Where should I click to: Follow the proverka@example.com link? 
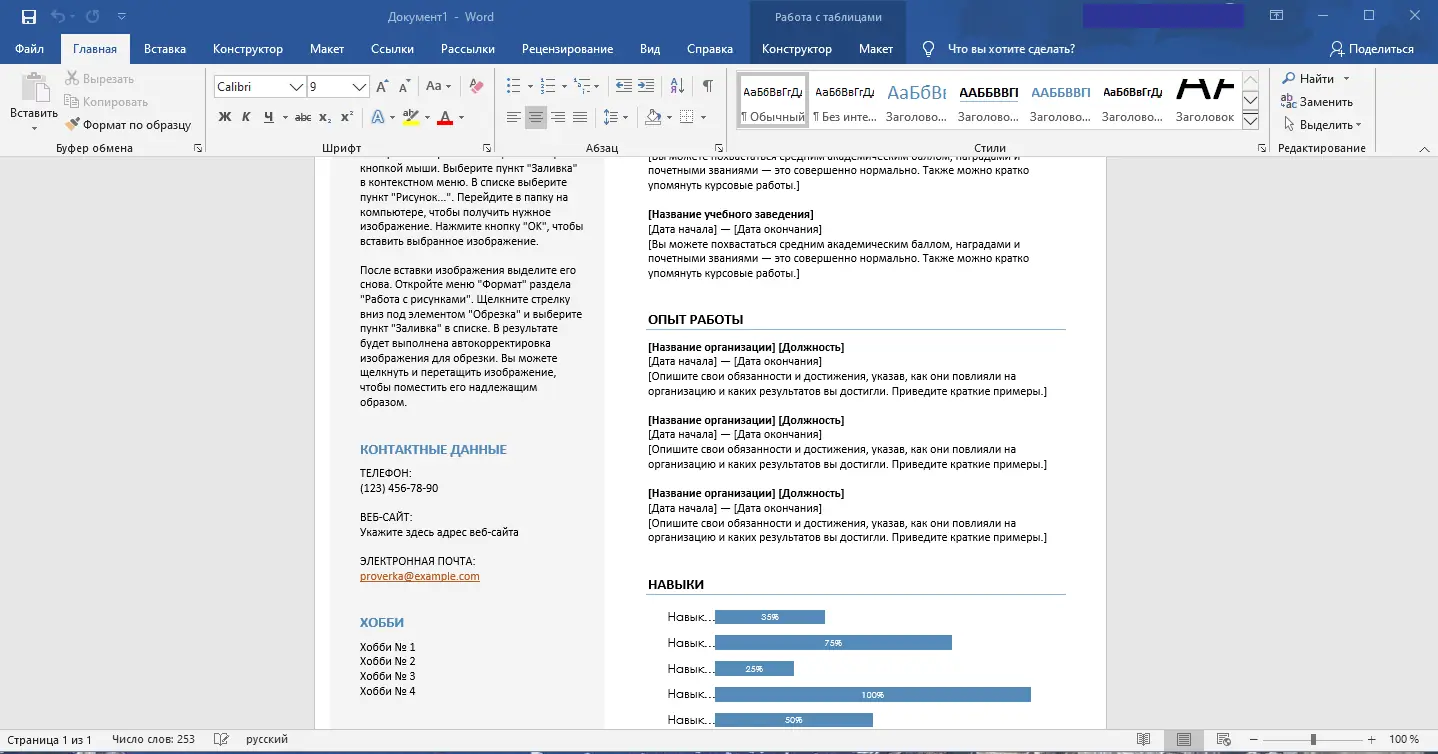(420, 576)
